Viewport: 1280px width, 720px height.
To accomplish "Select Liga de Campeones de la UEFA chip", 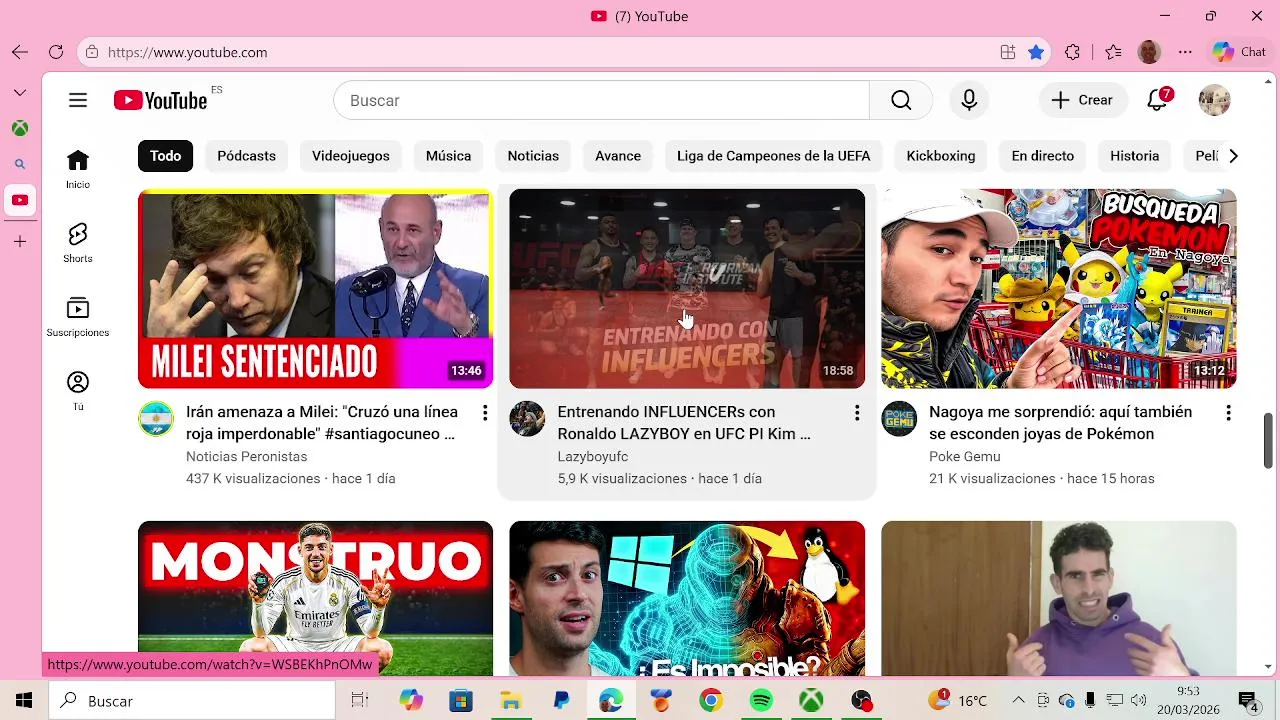I will [x=774, y=156].
